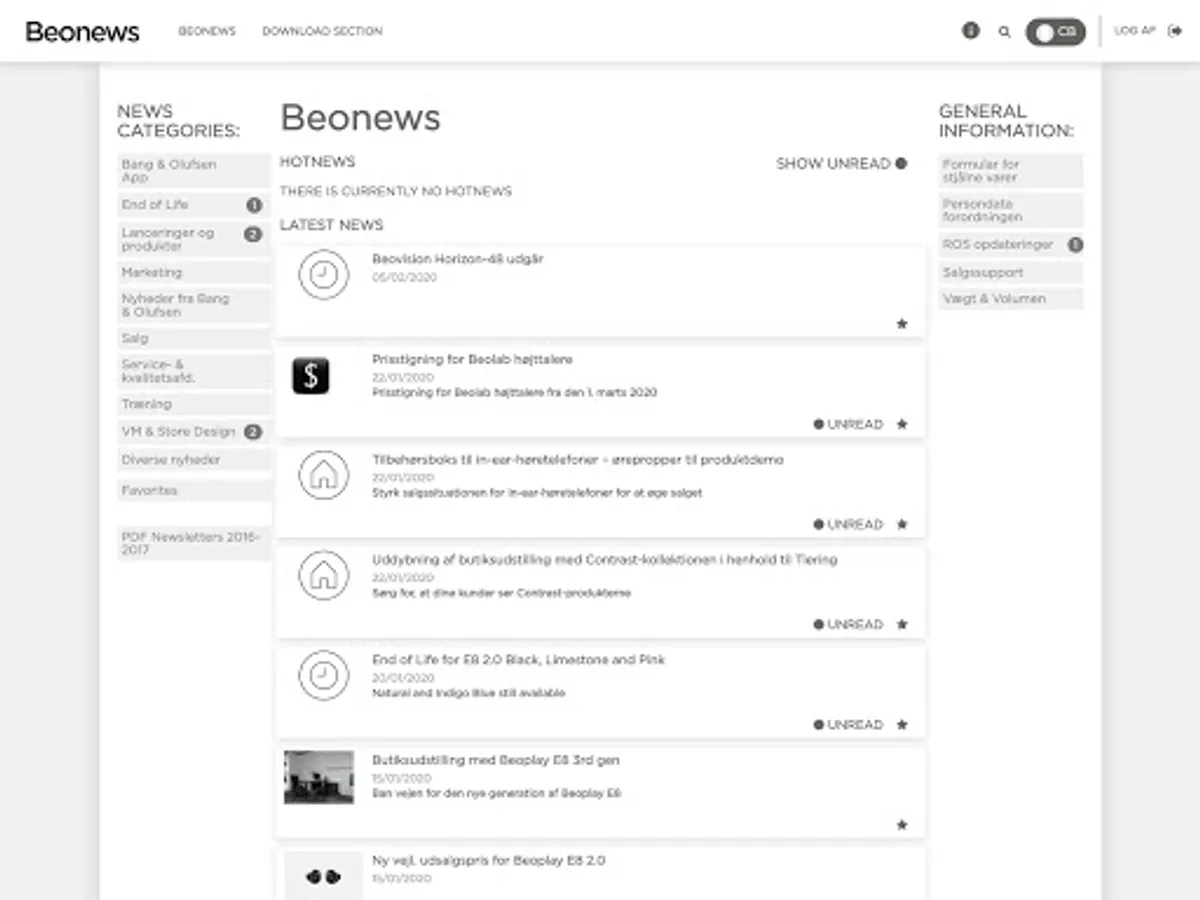Open Prisstigning for Beolab højttalere article
This screenshot has width=1200, height=900.
472,359
